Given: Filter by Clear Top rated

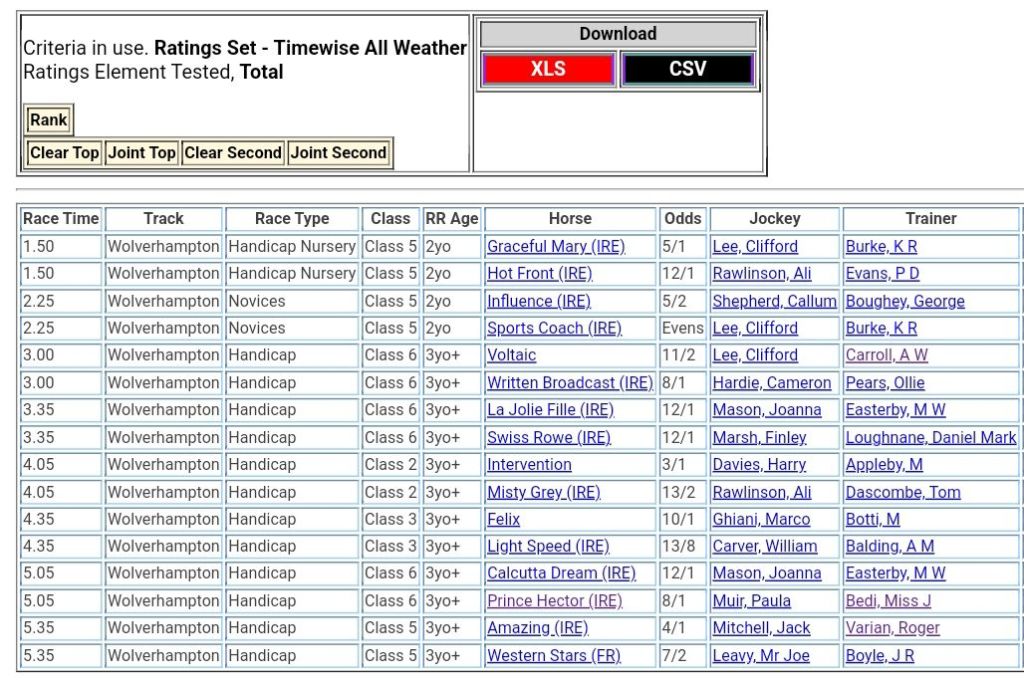Looking at the screenshot, I should tap(64, 153).
